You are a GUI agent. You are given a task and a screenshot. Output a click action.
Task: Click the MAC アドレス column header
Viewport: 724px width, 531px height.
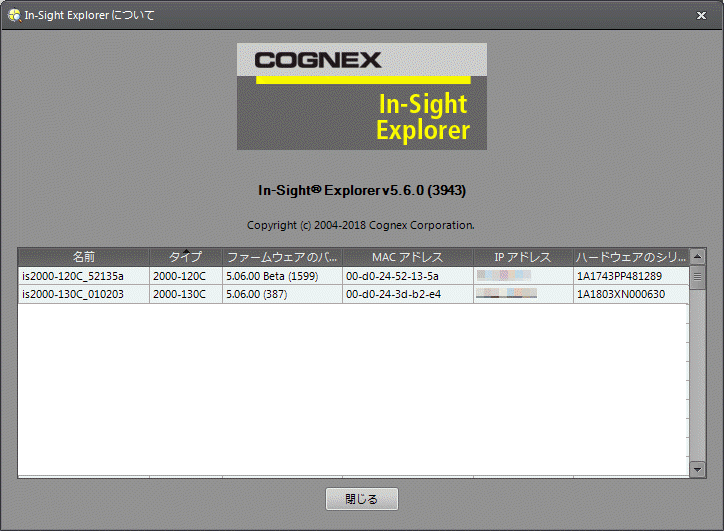pos(406,257)
